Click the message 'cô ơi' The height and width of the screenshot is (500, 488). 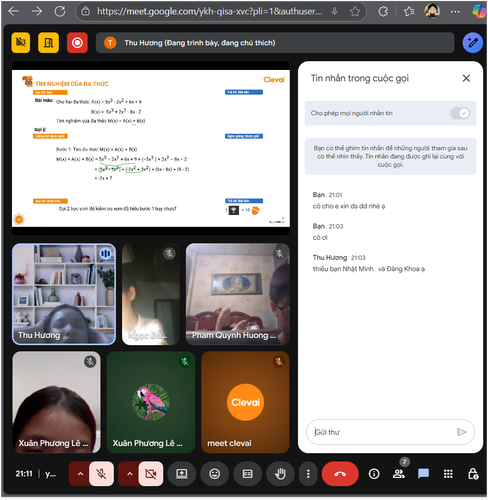pos(320,238)
